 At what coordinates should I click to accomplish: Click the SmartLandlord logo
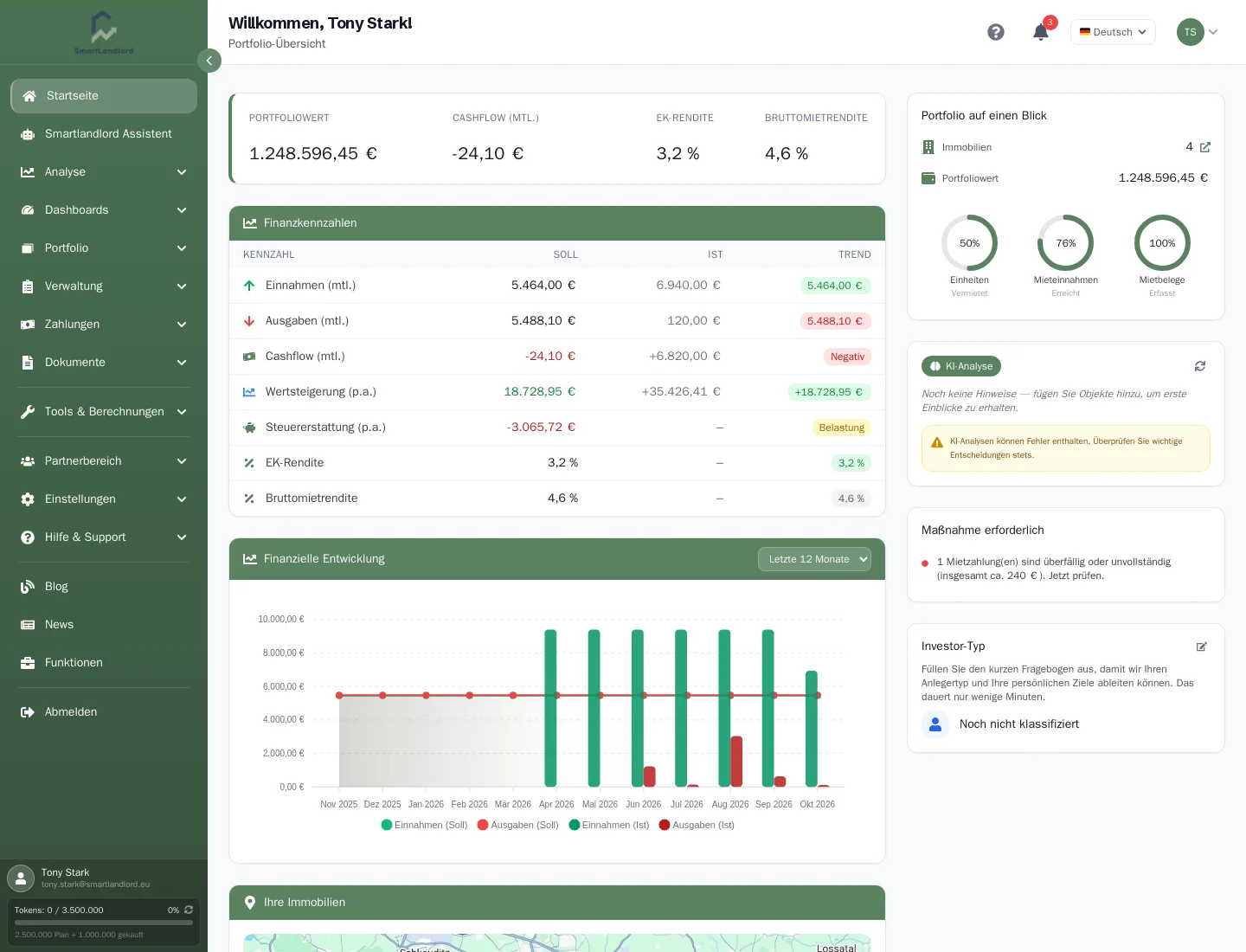tap(104, 33)
